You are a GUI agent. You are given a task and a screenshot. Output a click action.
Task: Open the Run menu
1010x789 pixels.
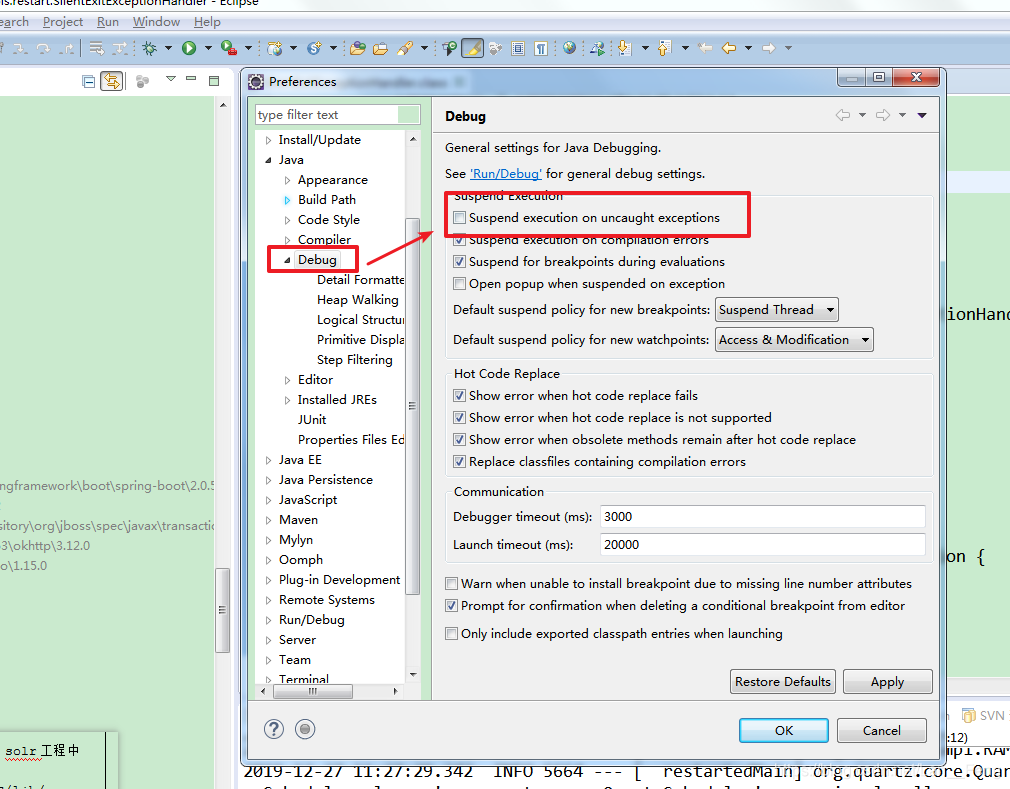107,21
